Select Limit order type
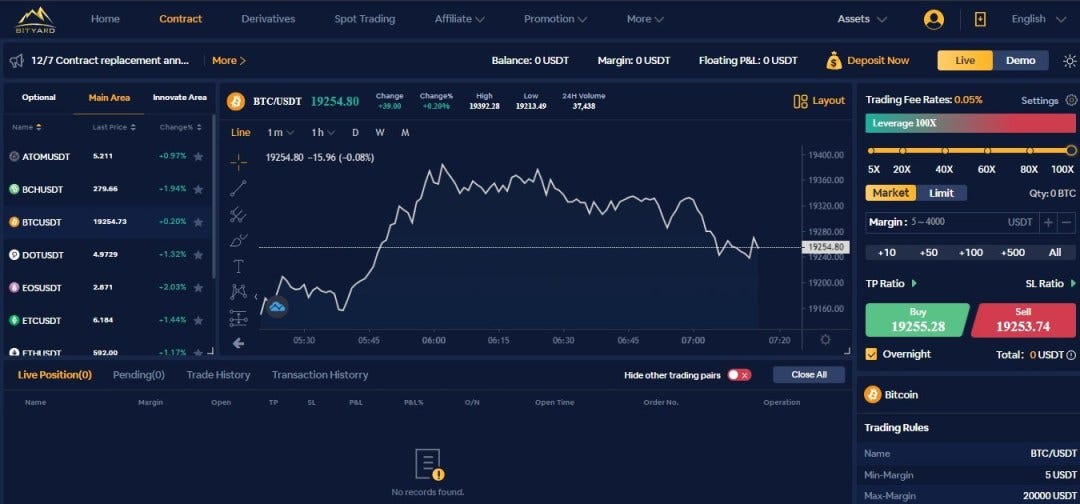1080x504 pixels. (x=942, y=193)
